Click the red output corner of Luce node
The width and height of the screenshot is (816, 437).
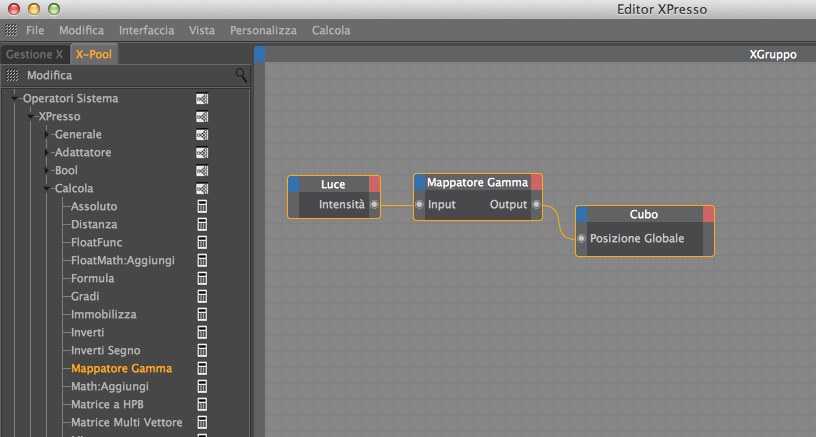tap(374, 184)
